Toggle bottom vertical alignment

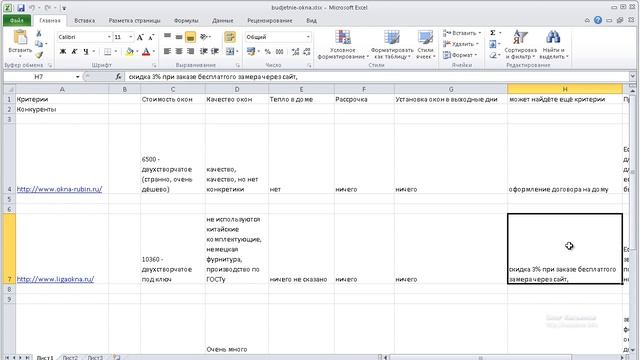point(190,37)
